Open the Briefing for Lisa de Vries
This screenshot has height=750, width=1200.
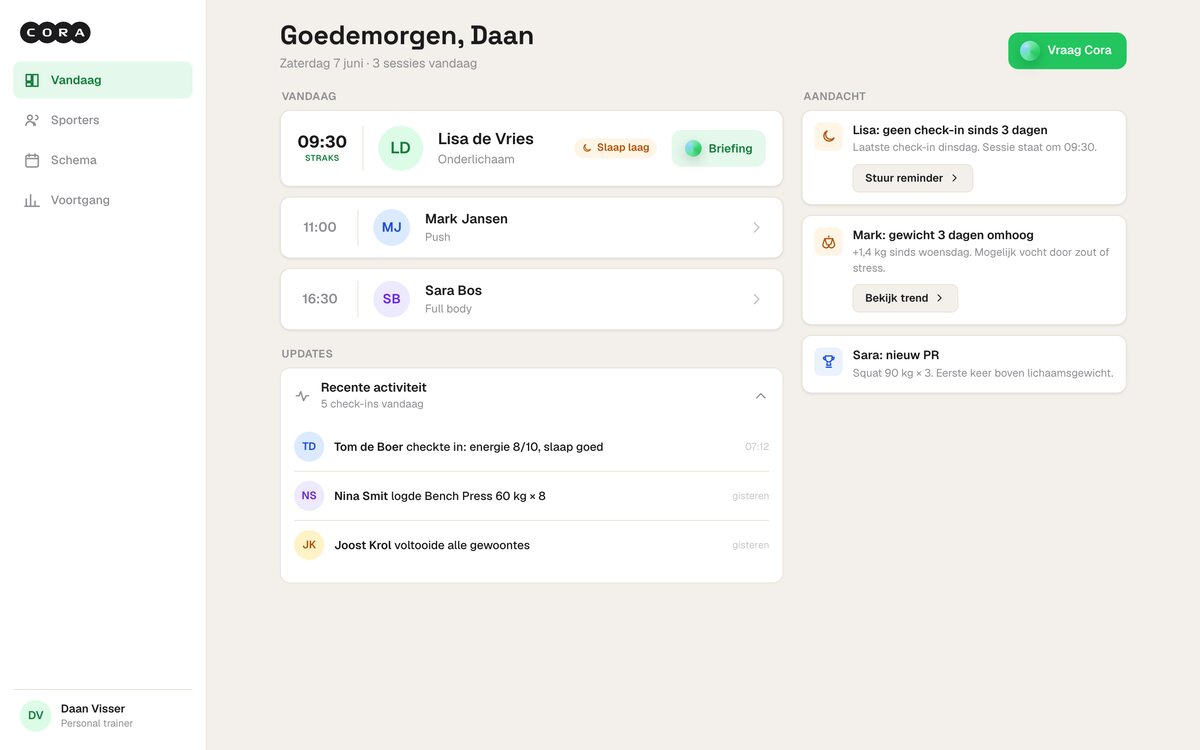[718, 148]
